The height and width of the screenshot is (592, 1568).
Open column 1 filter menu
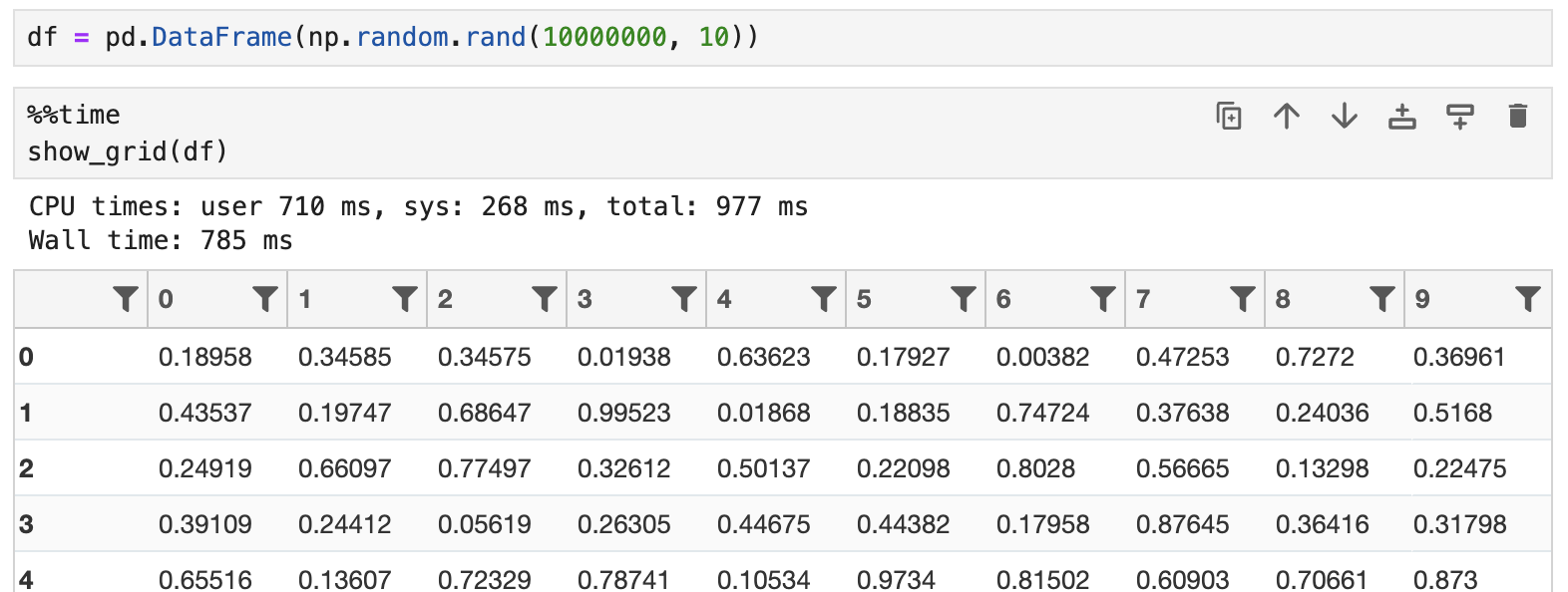click(x=405, y=299)
